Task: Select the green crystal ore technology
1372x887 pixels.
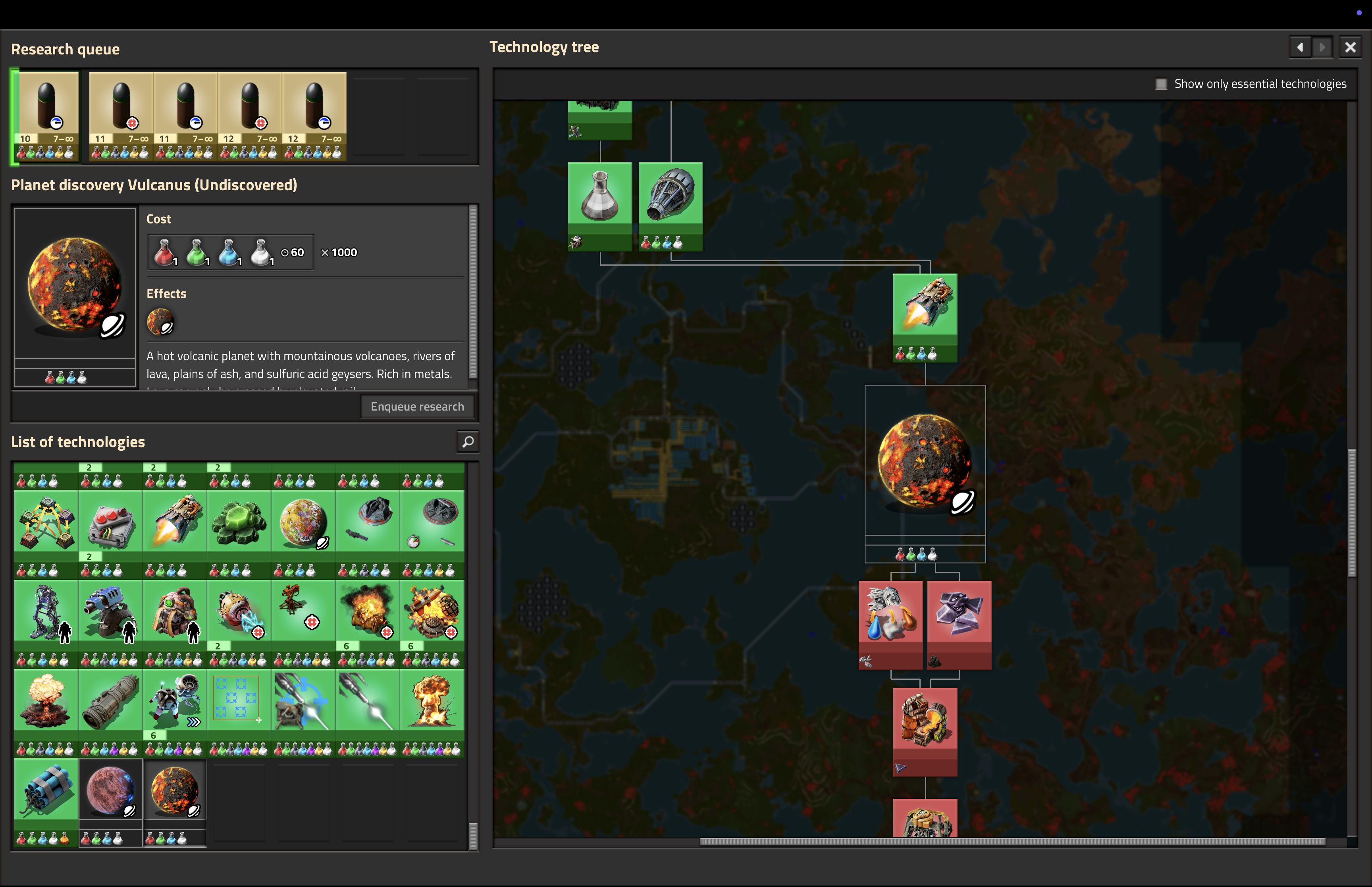Action: click(x=239, y=534)
